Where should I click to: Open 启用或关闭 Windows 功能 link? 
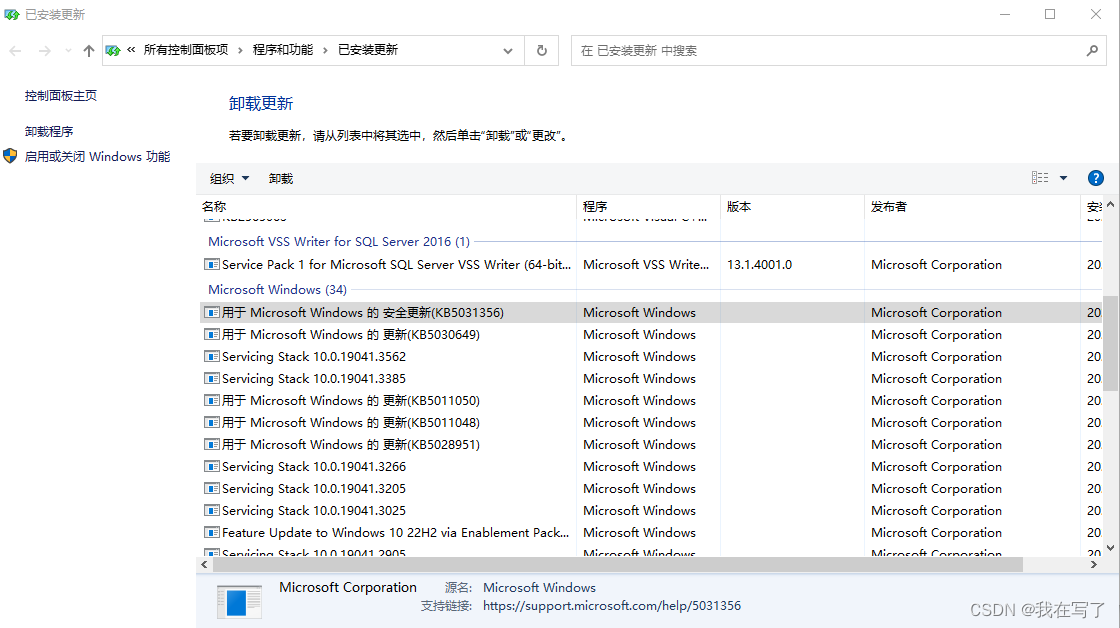pos(97,156)
